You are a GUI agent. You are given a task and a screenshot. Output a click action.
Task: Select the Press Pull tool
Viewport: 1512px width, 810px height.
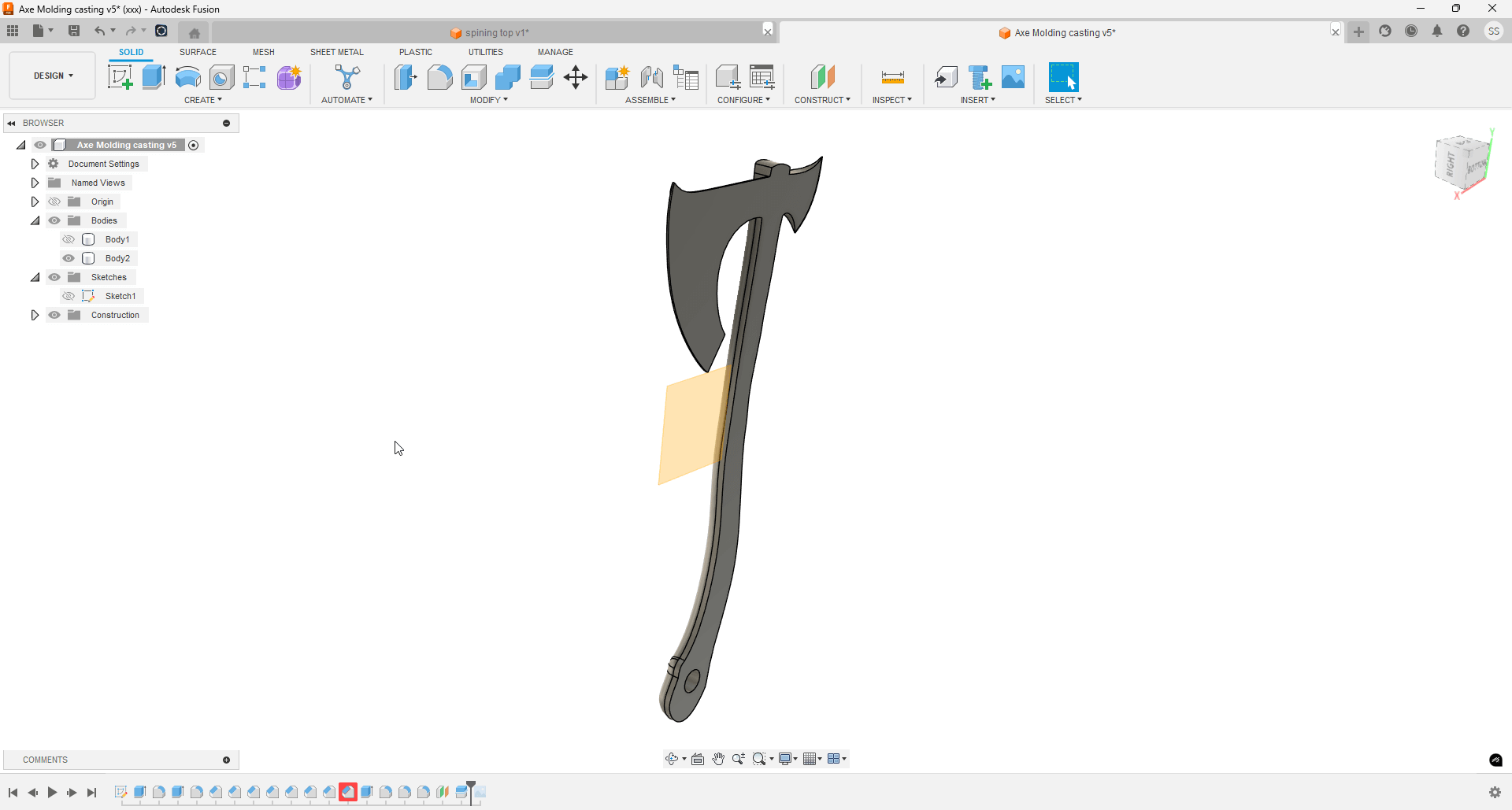tap(406, 77)
